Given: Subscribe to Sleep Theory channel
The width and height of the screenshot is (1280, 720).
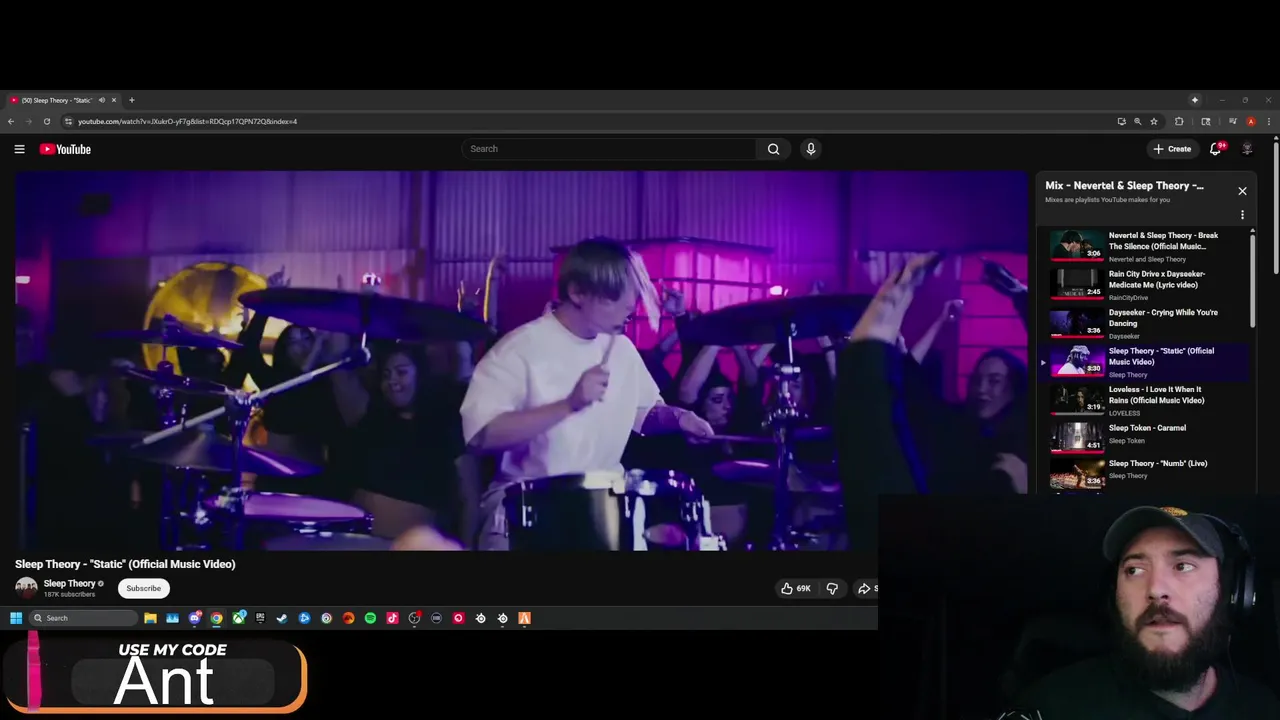Looking at the screenshot, I should pyautogui.click(x=143, y=588).
